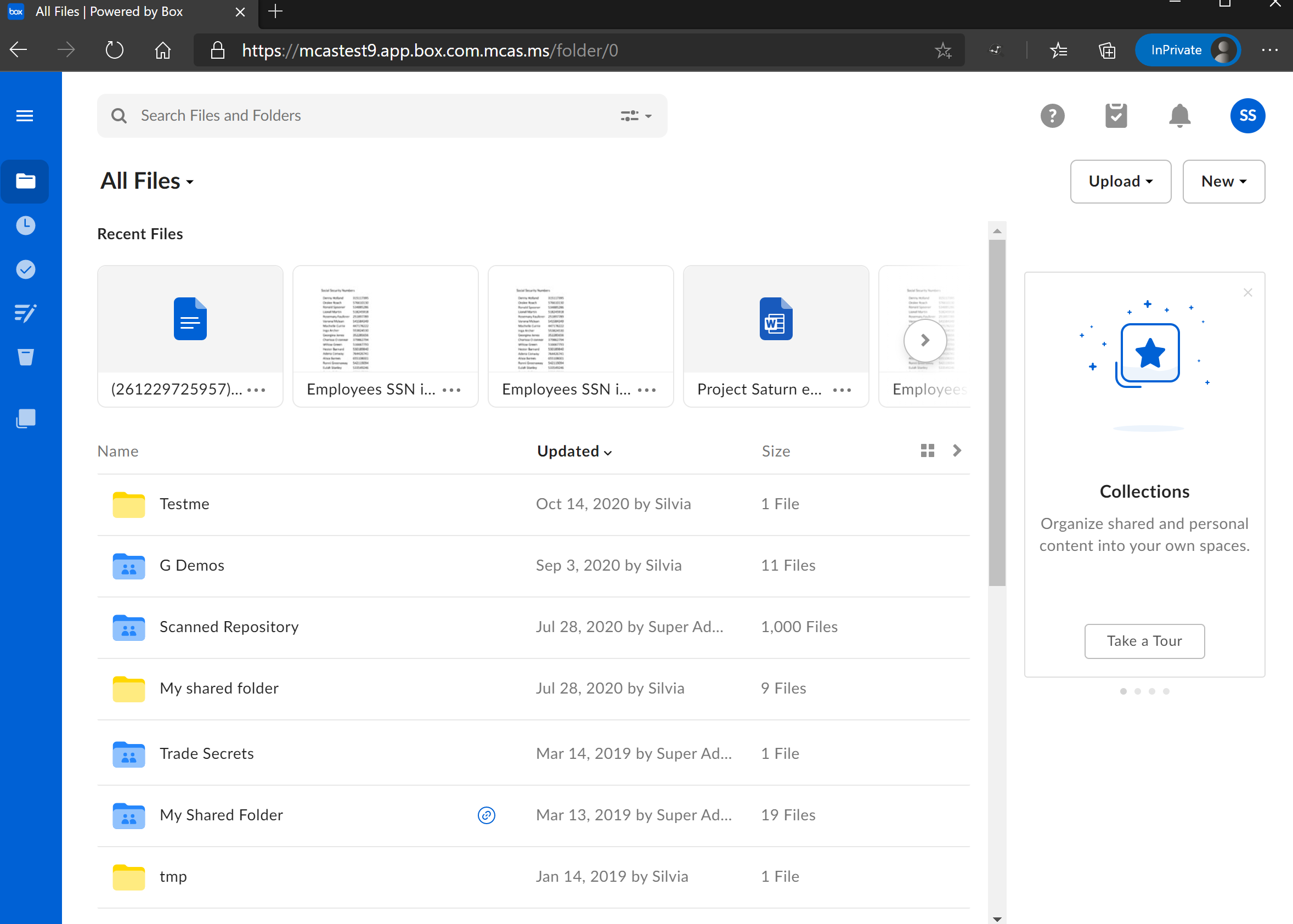The image size is (1293, 924).
Task: Open the Trash in the sidebar
Action: pyautogui.click(x=25, y=357)
